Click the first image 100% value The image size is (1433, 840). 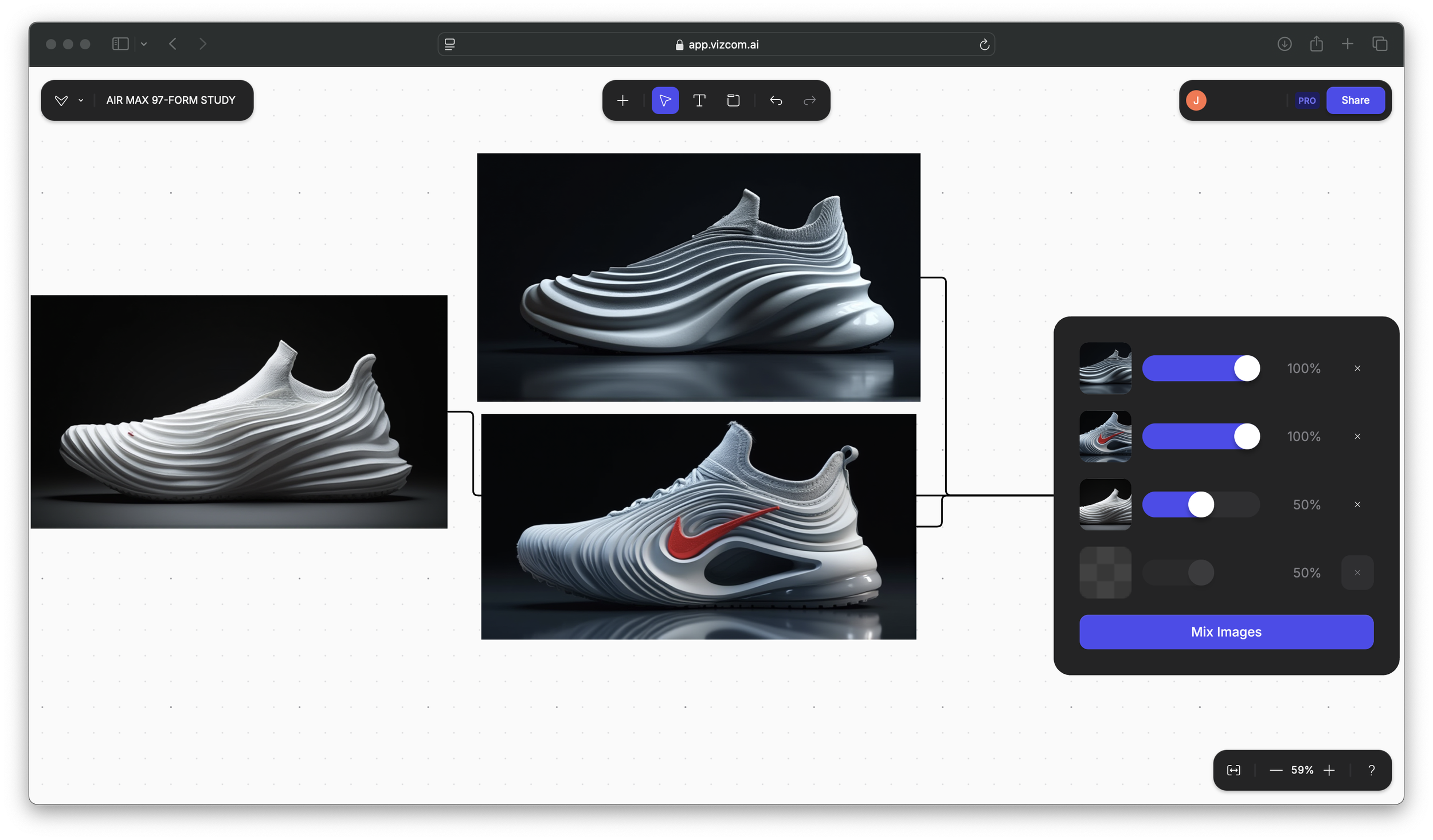(1303, 368)
